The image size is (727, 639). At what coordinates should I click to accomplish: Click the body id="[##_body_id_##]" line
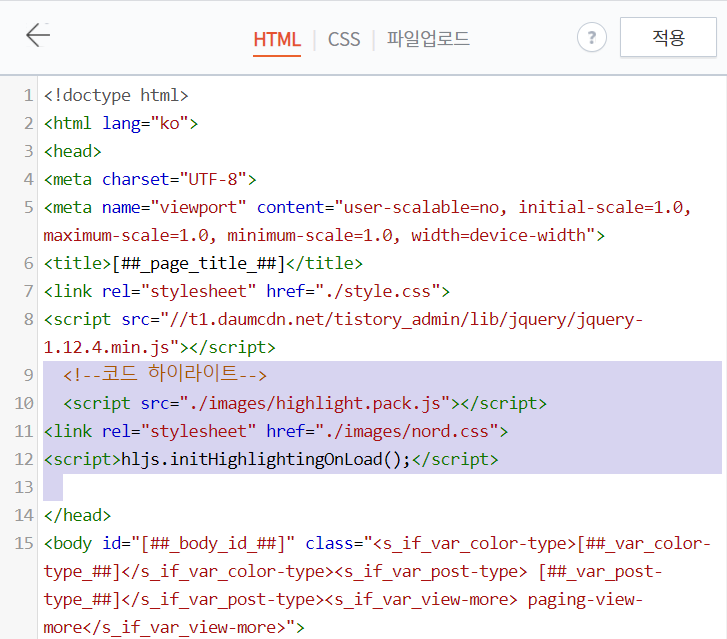[x=377, y=543]
